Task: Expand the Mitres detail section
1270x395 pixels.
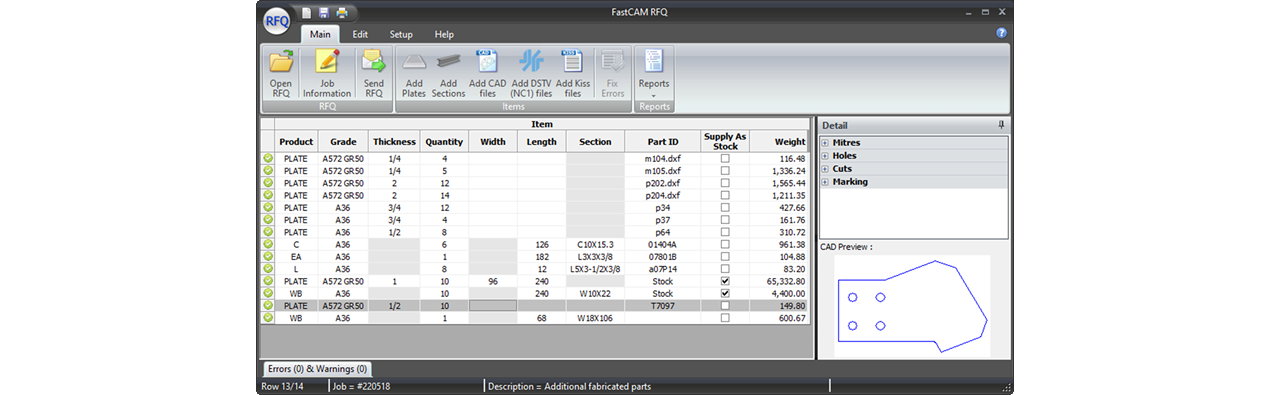Action: click(x=825, y=143)
